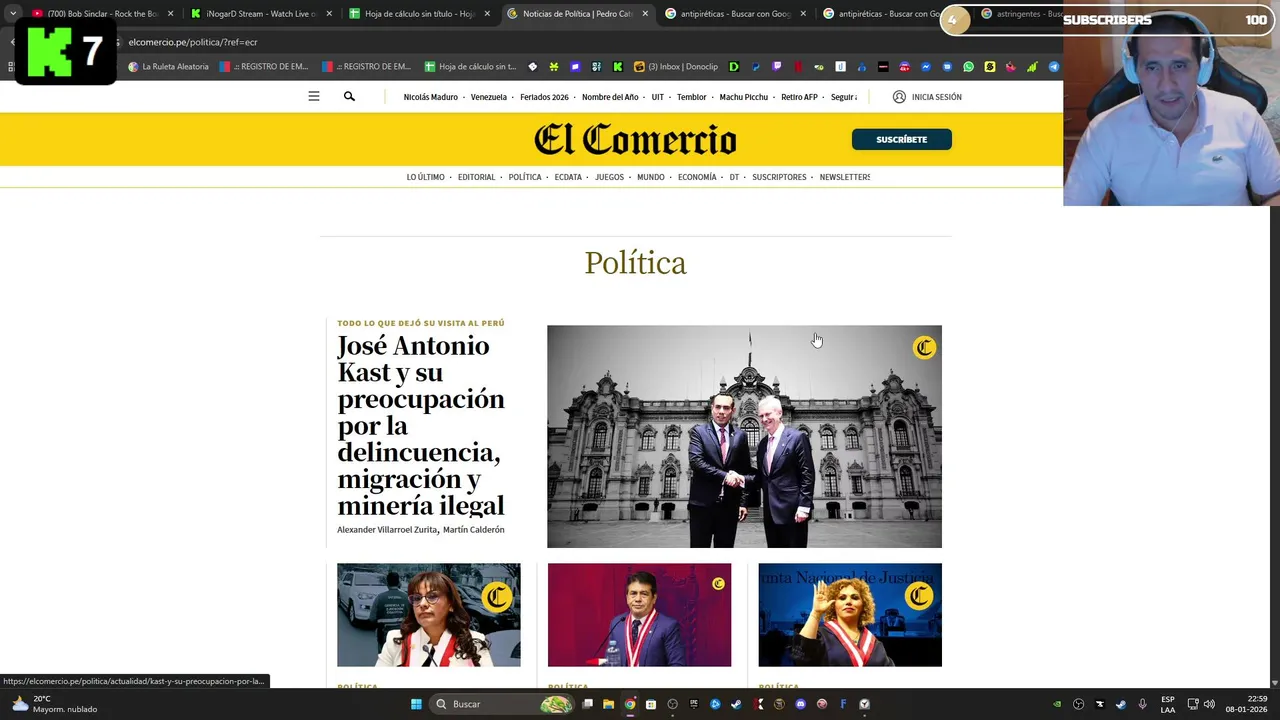The image size is (1280, 720).
Task: Open La Ruleta Aleatoria bookmark
Action: click(x=168, y=67)
